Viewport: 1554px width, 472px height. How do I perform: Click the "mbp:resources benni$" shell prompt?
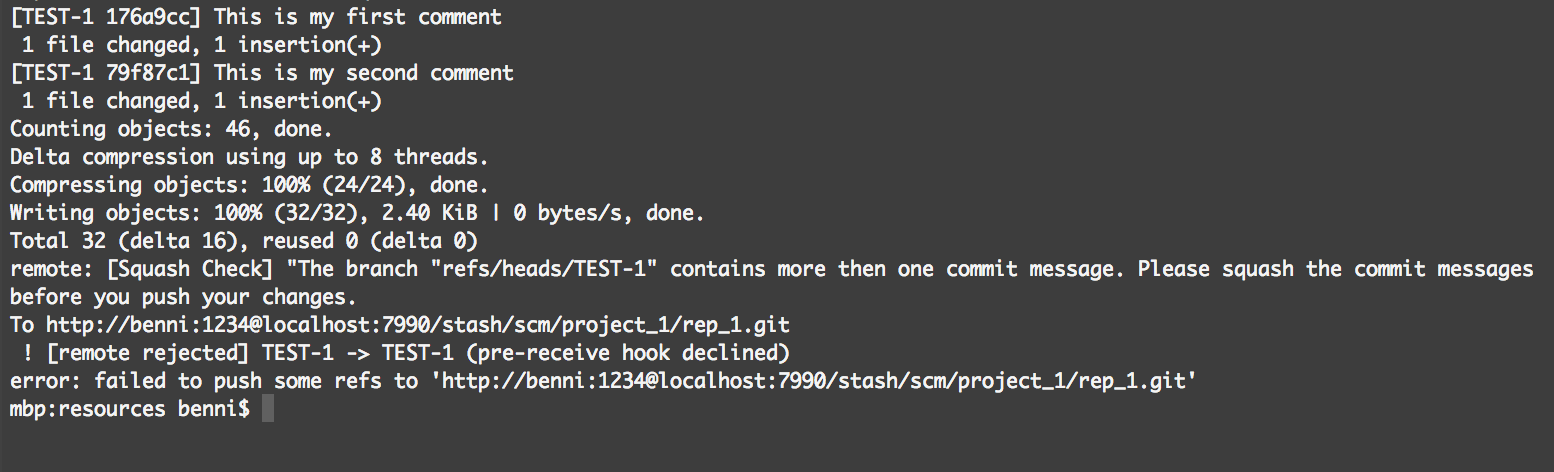coord(129,409)
